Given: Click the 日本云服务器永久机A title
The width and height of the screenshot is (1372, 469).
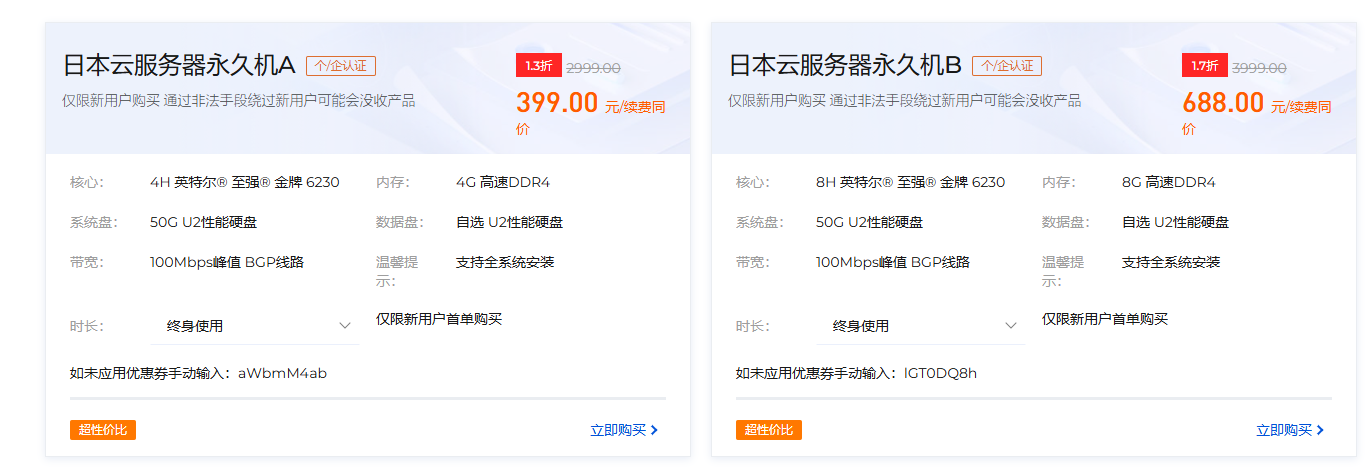Looking at the screenshot, I should point(179,66).
